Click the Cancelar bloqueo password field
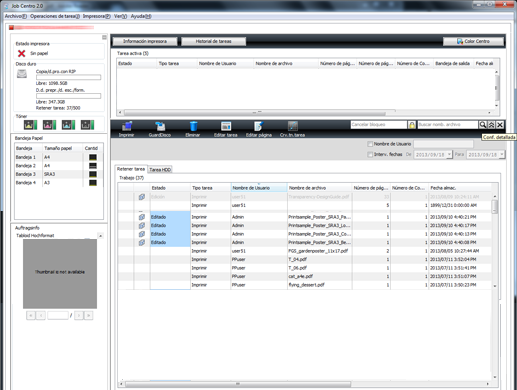Image resolution: width=517 pixels, height=390 pixels. pyautogui.click(x=379, y=125)
